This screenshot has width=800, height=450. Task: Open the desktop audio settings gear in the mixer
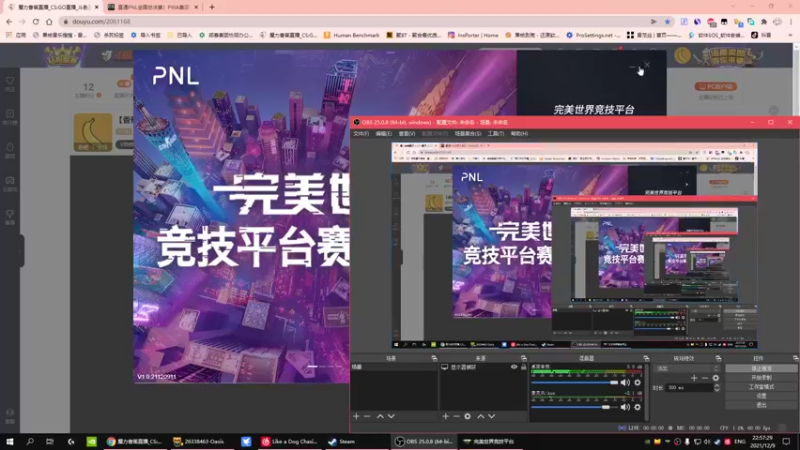point(637,383)
